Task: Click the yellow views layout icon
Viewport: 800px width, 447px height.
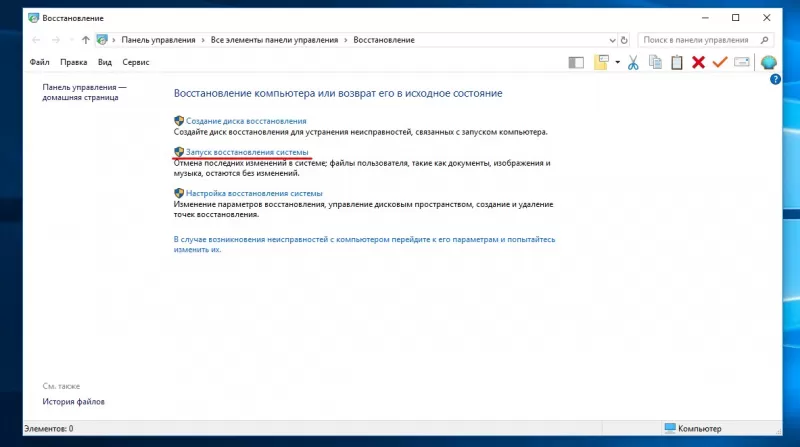Action: 601,62
